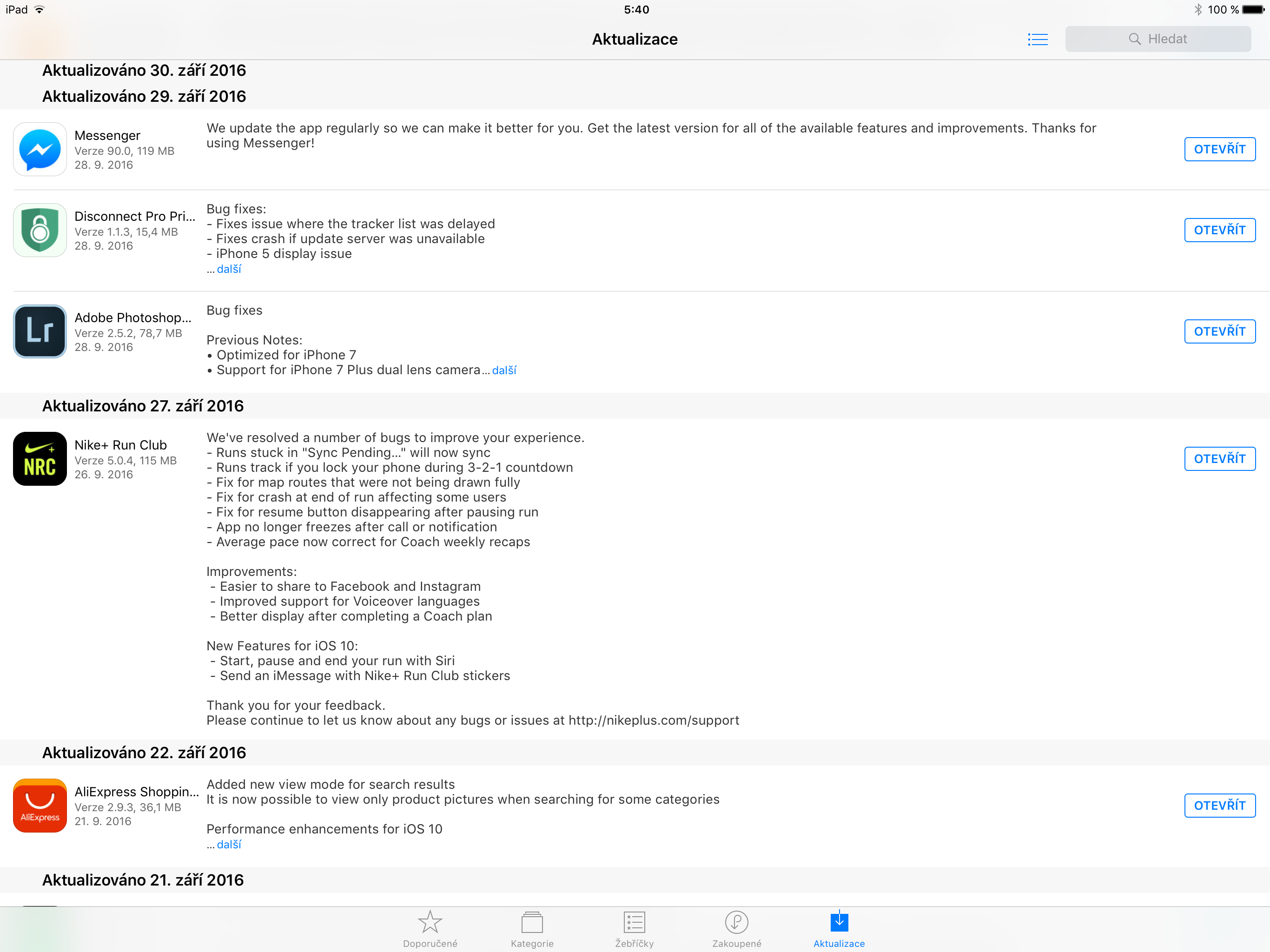The width and height of the screenshot is (1270, 952).
Task: Expand AliExpress notes with další
Action: 229,845
